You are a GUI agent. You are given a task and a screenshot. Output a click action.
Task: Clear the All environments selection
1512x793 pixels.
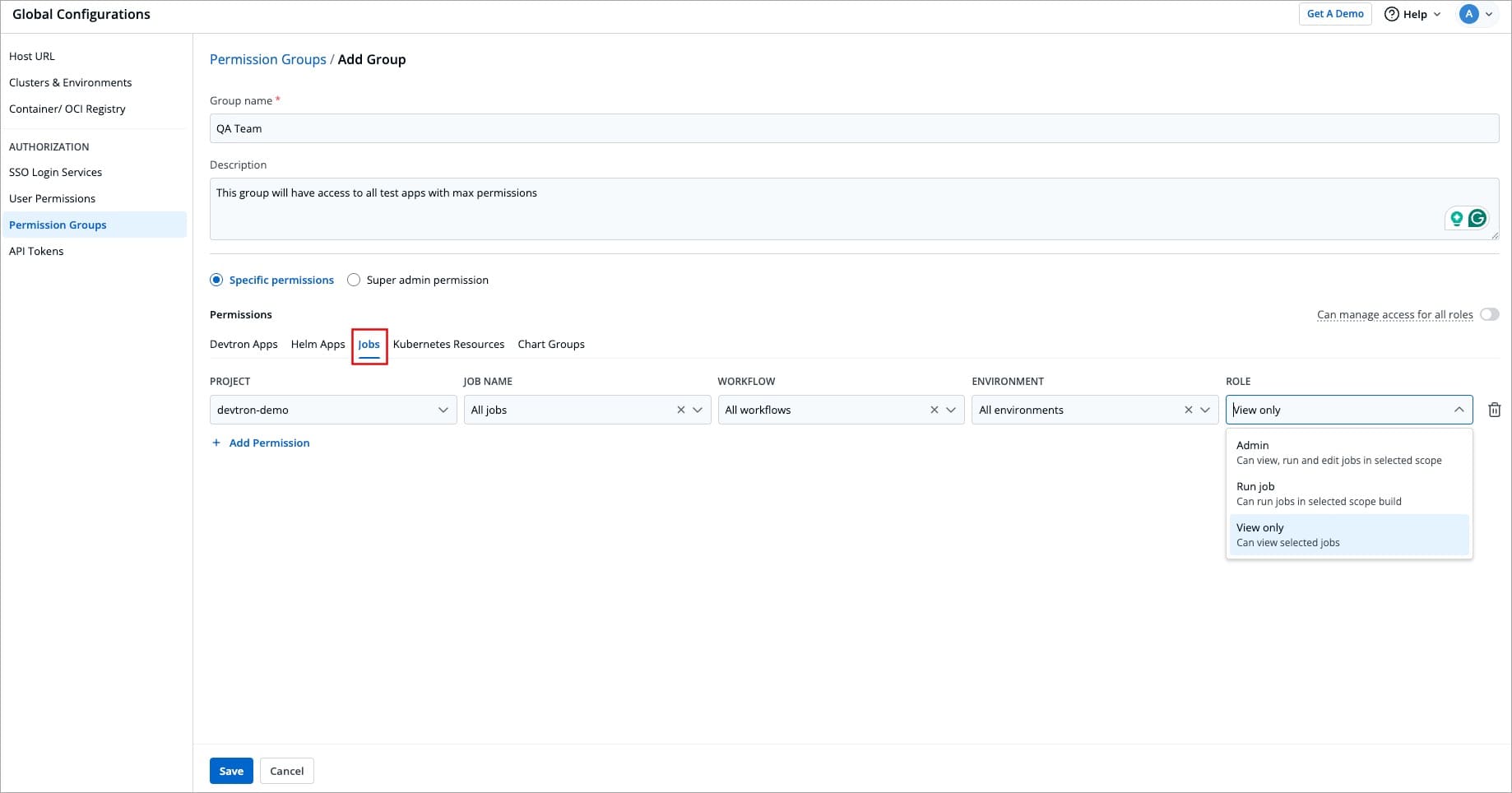click(x=1188, y=410)
